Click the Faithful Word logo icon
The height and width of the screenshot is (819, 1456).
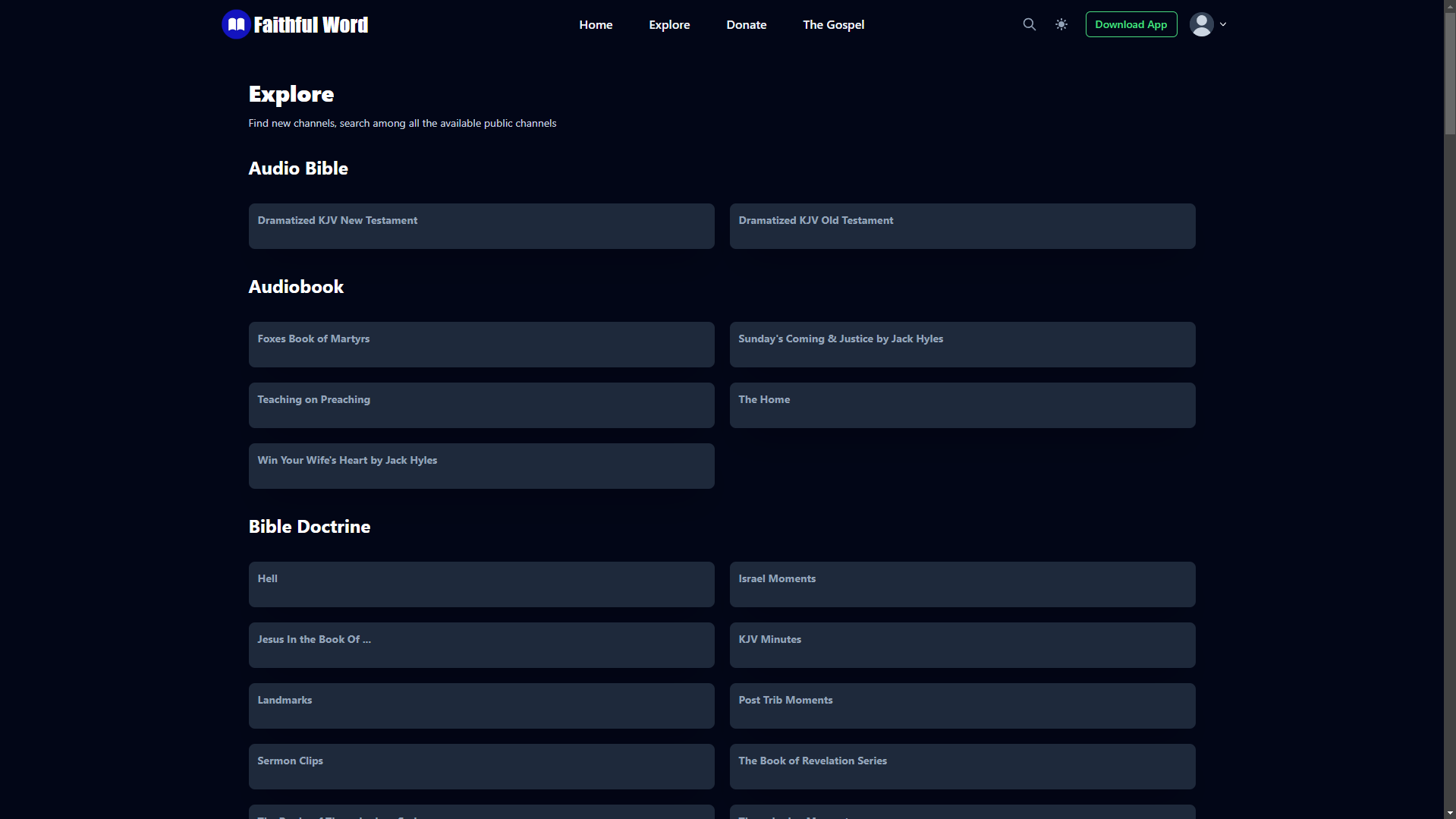(236, 24)
